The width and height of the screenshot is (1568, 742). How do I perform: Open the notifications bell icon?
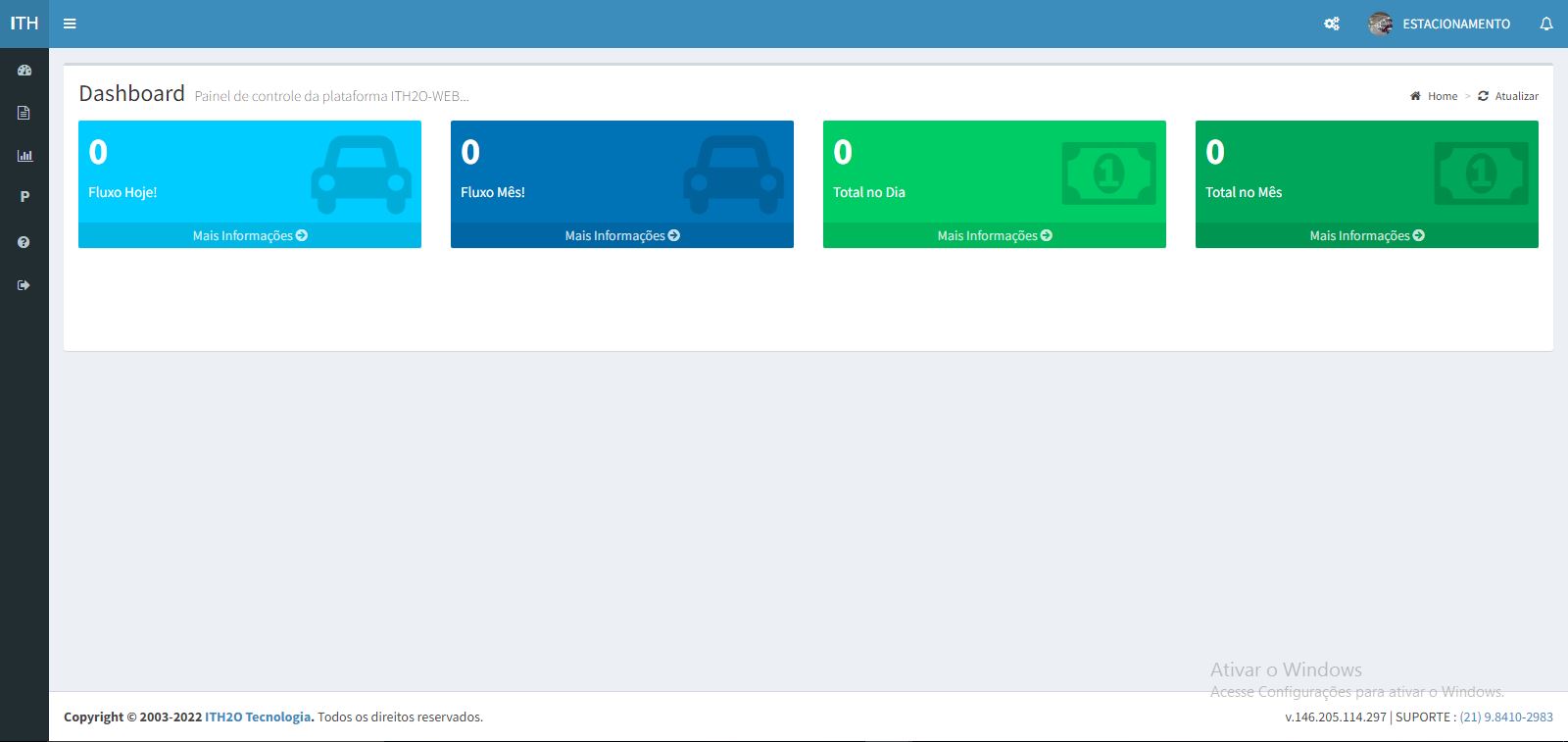1546,24
